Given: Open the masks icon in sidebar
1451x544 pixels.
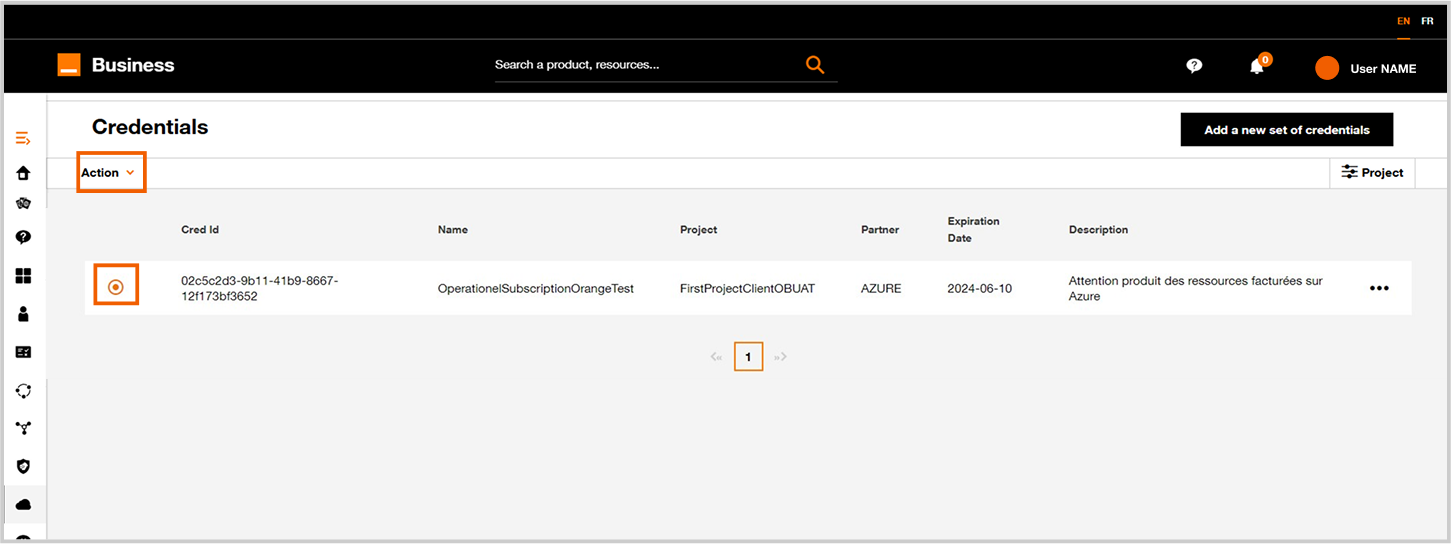Looking at the screenshot, I should click(x=24, y=203).
